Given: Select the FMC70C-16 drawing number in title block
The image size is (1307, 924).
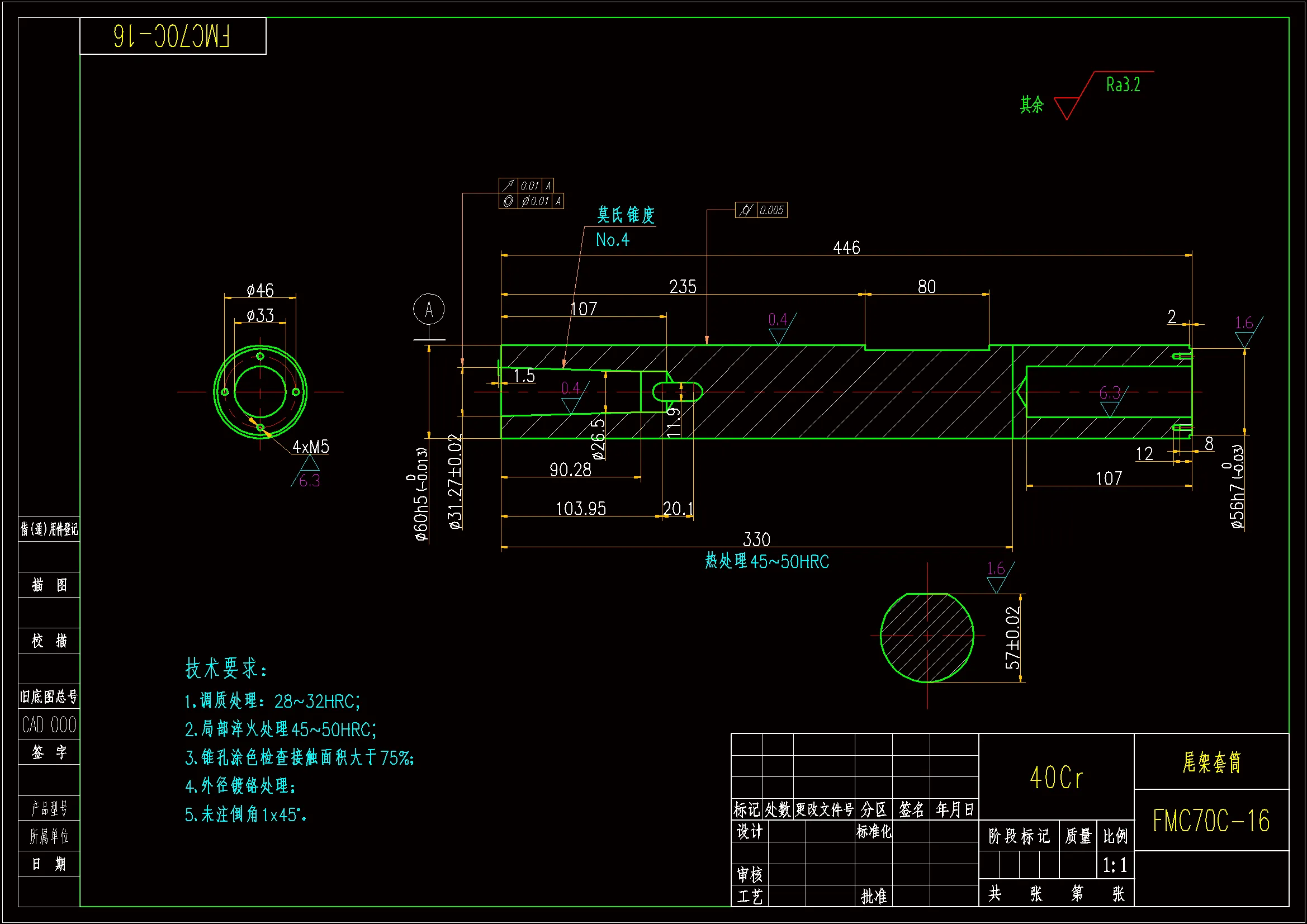Looking at the screenshot, I should [1211, 821].
